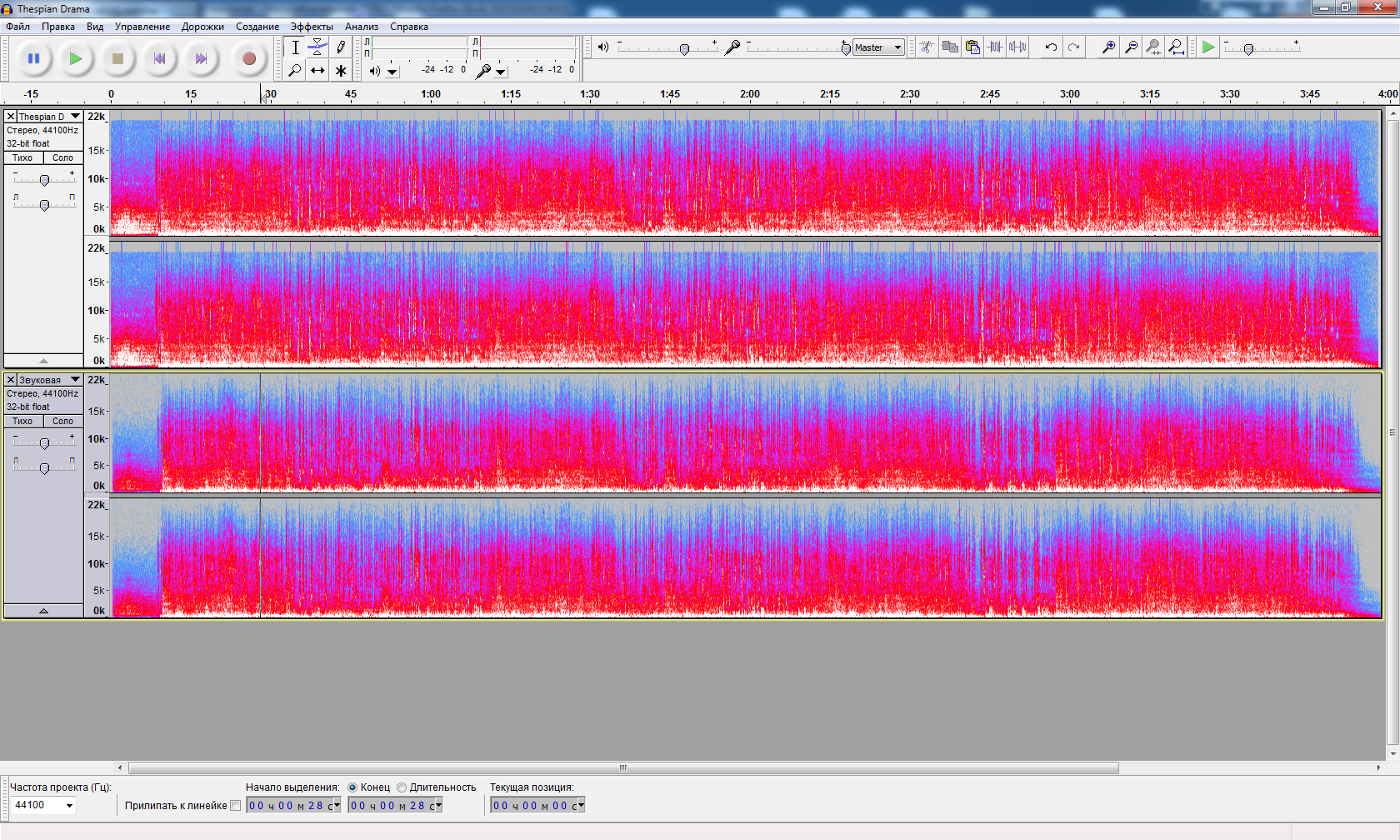Viewport: 1400px width, 840px height.
Task: Click the Cut scissors icon
Action: point(927,47)
